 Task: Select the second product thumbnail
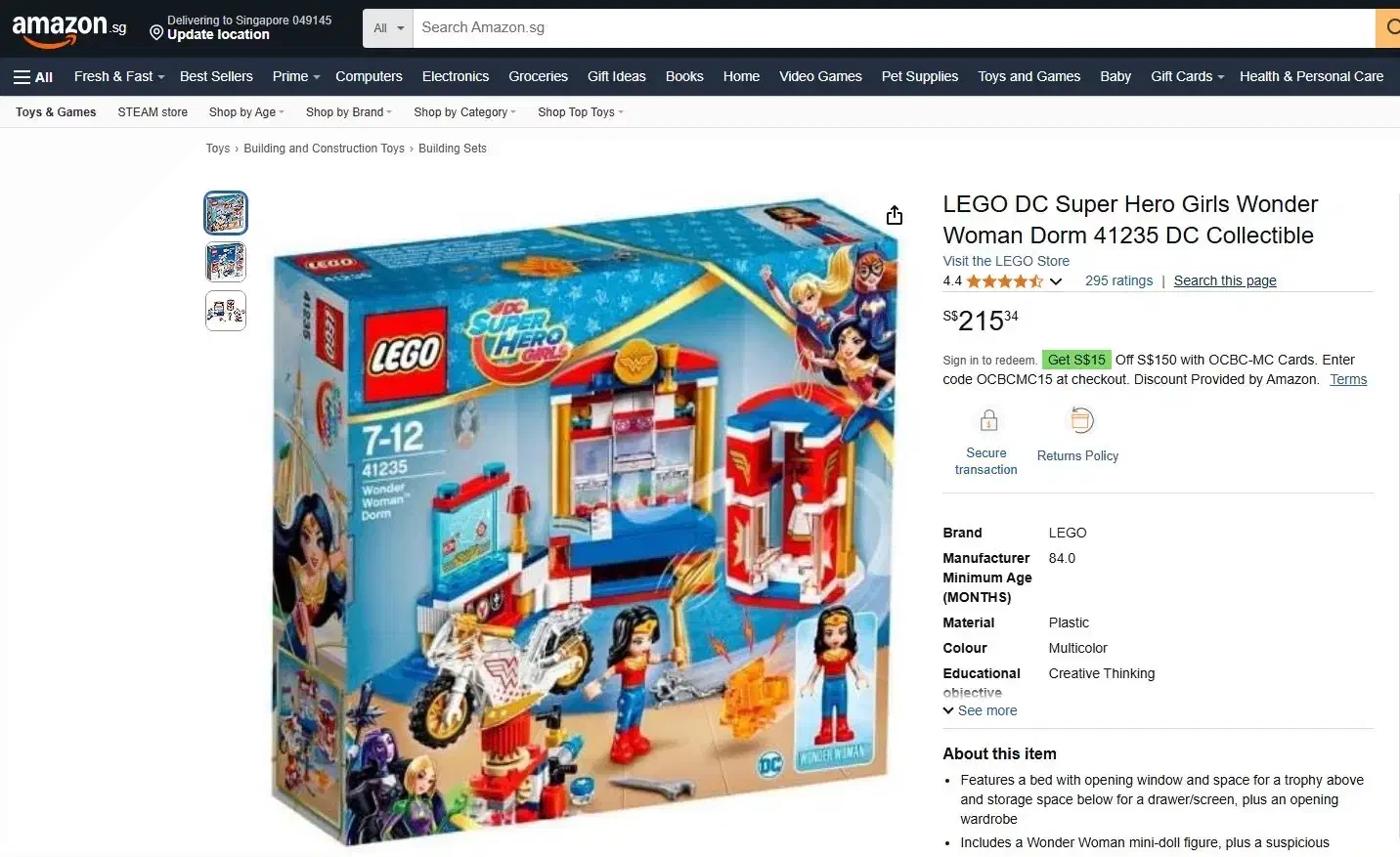(226, 262)
